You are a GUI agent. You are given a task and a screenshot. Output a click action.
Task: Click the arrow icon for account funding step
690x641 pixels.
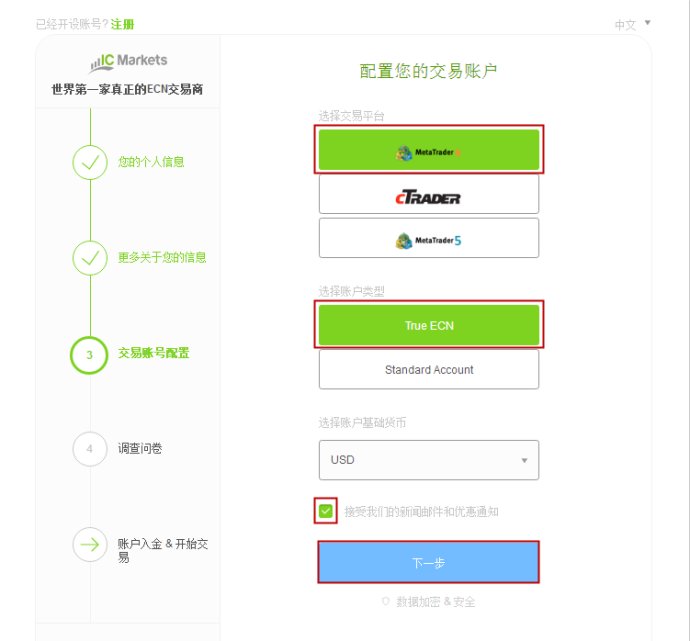tap(90, 545)
